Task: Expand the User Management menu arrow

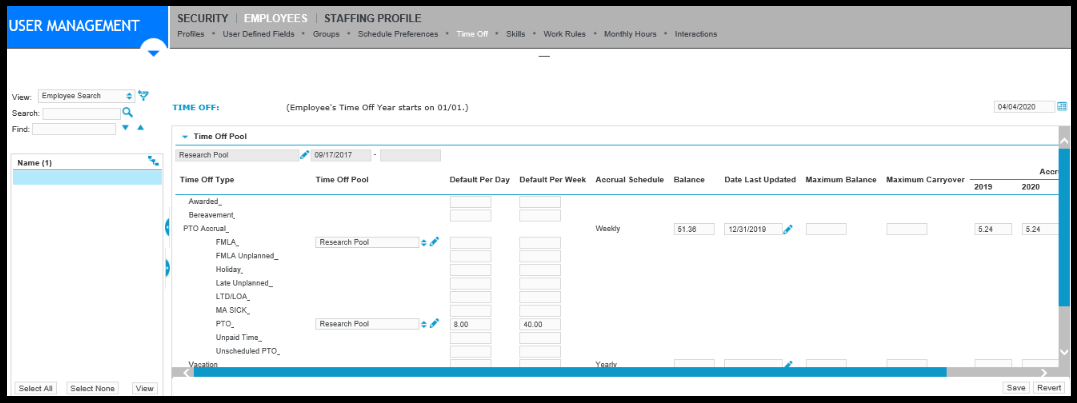Action: click(153, 52)
